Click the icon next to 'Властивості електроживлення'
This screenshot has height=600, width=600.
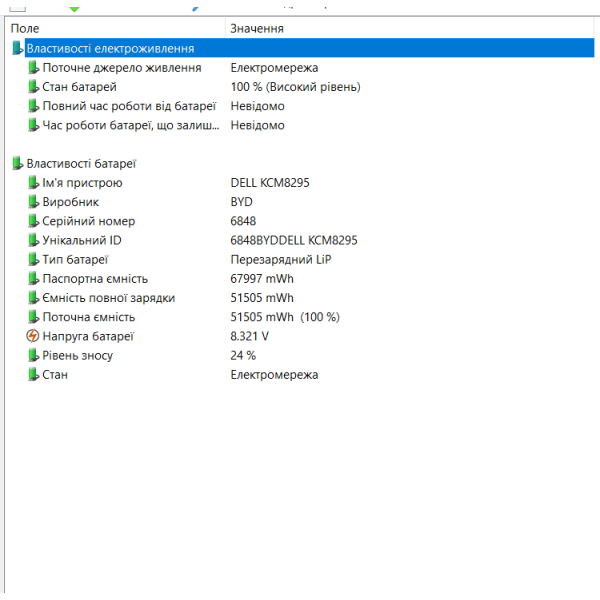pyautogui.click(x=17, y=48)
